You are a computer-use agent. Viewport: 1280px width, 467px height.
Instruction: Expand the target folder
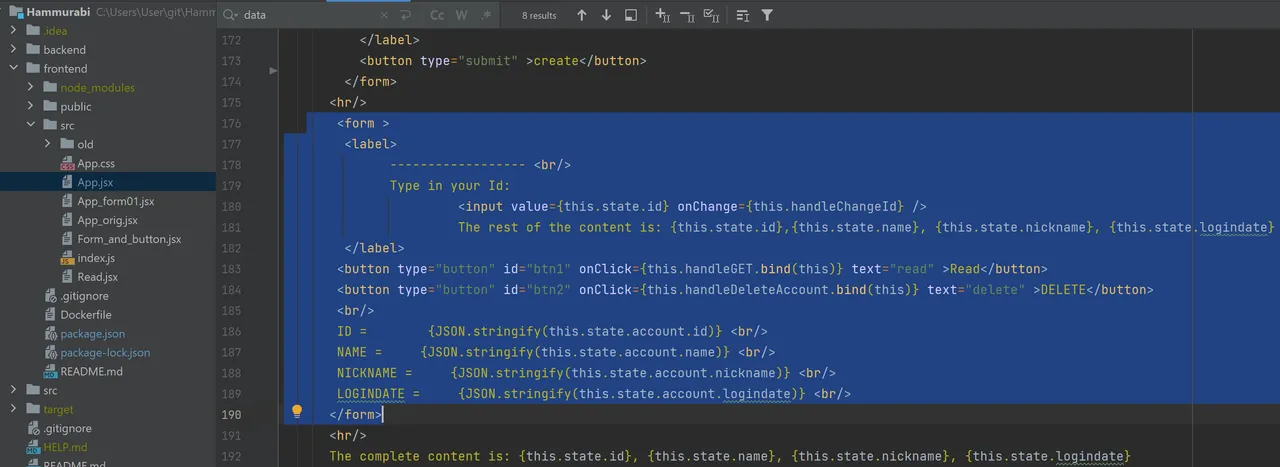(14, 409)
